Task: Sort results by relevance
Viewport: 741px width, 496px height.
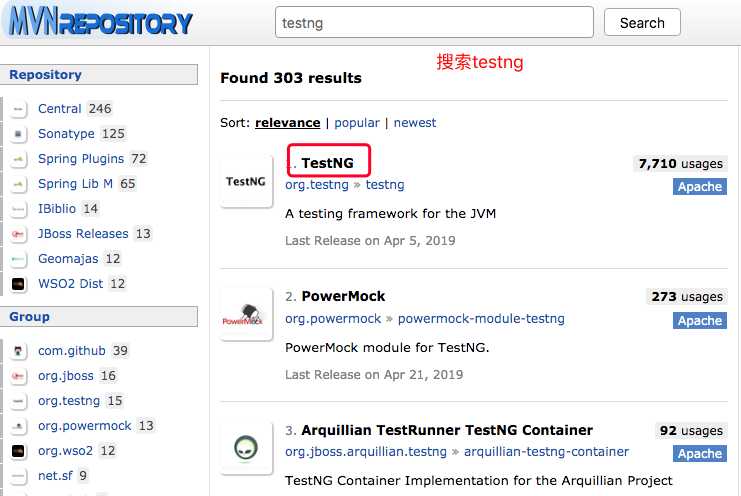Action: (287, 123)
